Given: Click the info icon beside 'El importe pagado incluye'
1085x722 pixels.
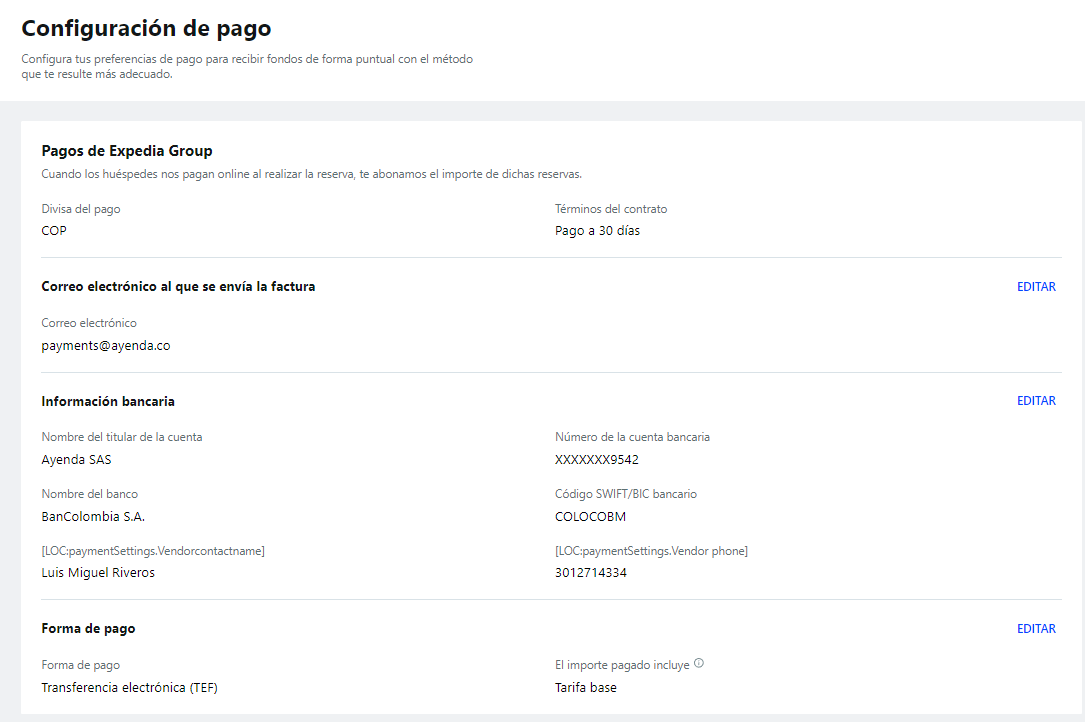Looking at the screenshot, I should pyautogui.click(x=699, y=663).
